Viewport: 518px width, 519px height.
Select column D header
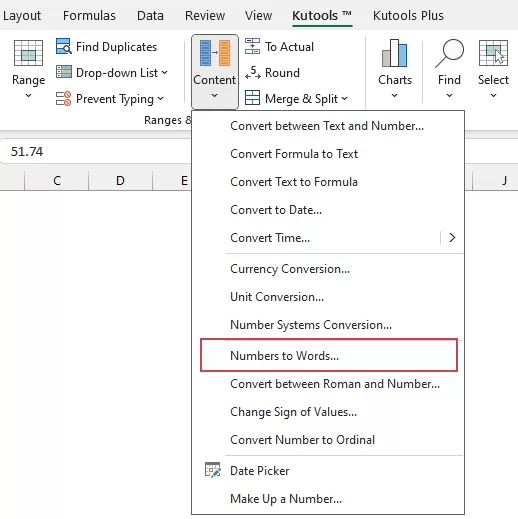[120, 180]
